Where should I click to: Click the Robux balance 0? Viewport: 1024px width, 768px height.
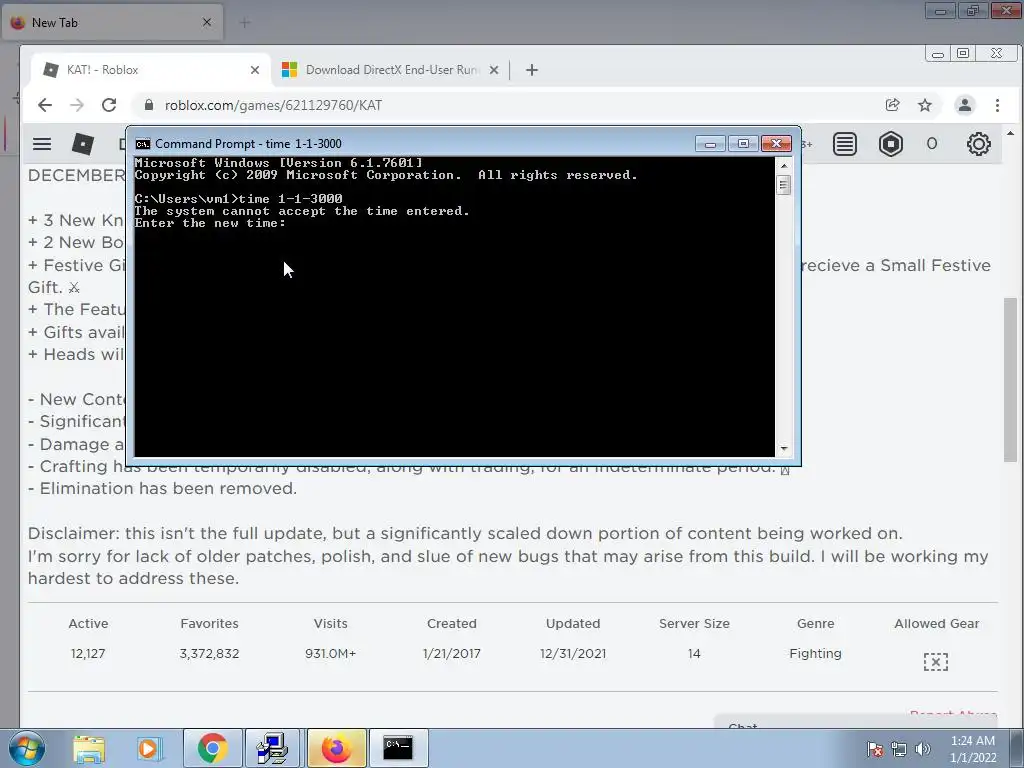click(932, 144)
